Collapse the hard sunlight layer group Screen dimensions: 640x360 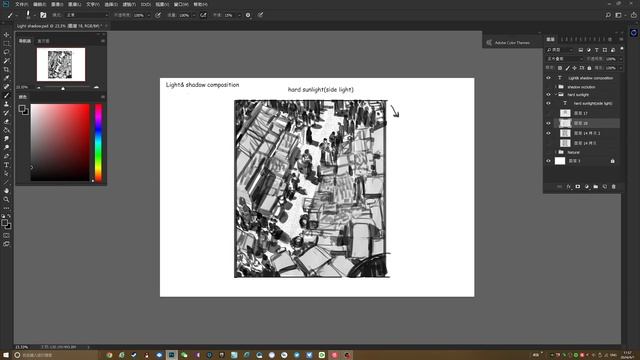tap(556, 94)
